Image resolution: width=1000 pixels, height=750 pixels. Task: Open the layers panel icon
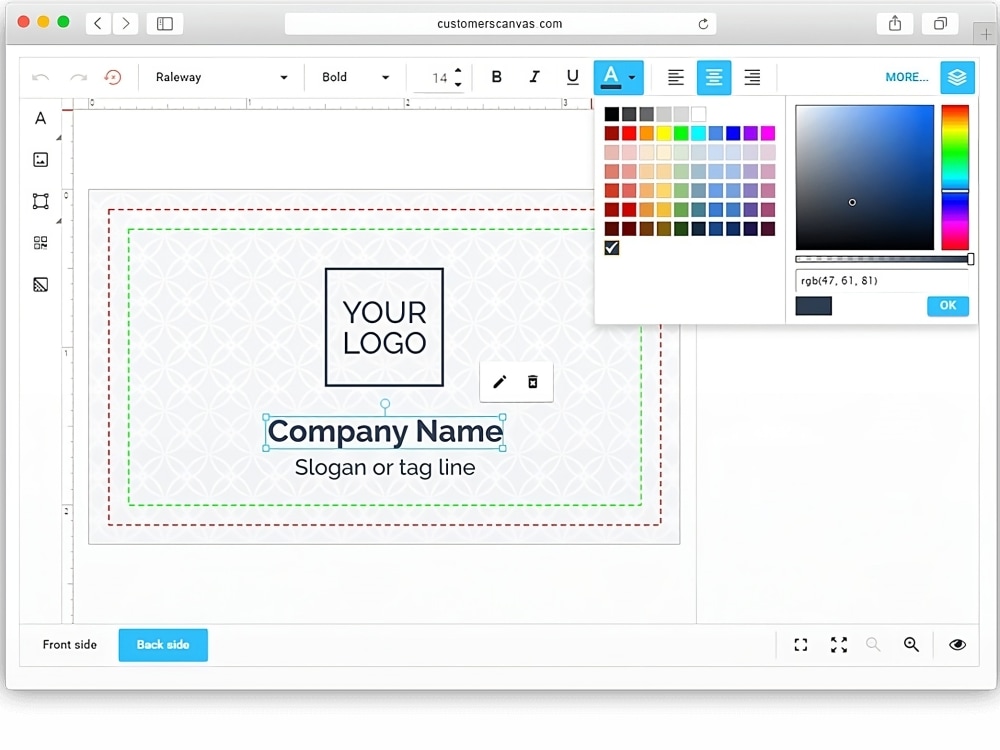coord(957,77)
